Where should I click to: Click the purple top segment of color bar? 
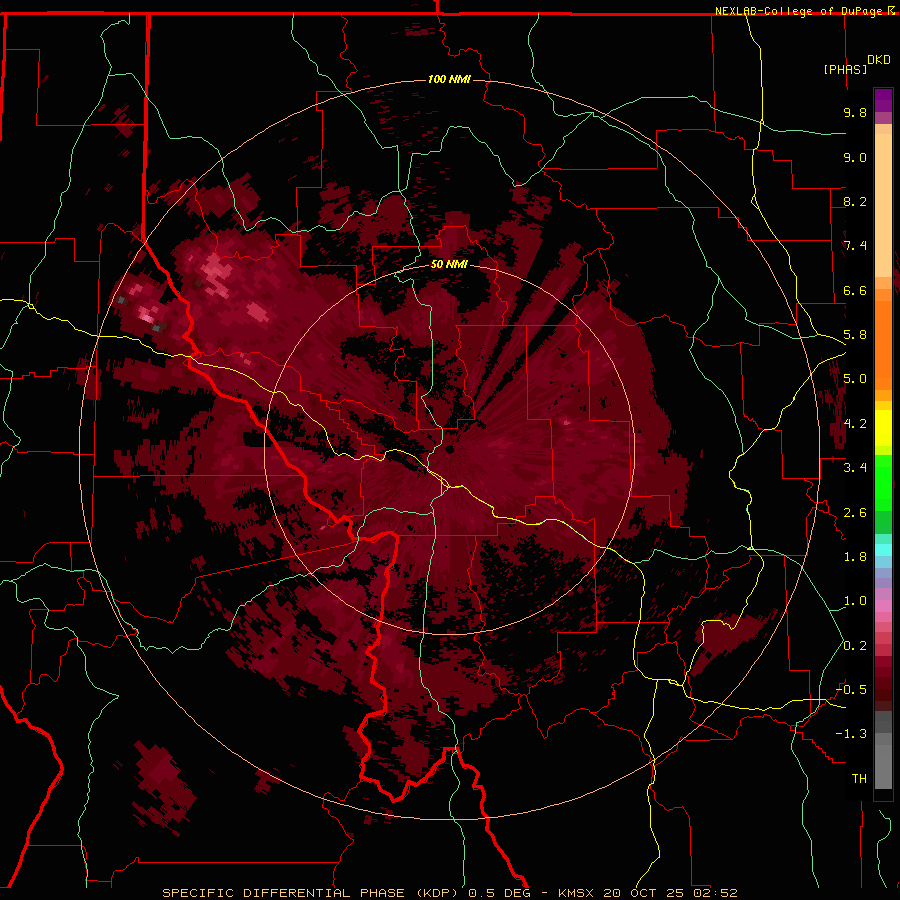[x=883, y=100]
